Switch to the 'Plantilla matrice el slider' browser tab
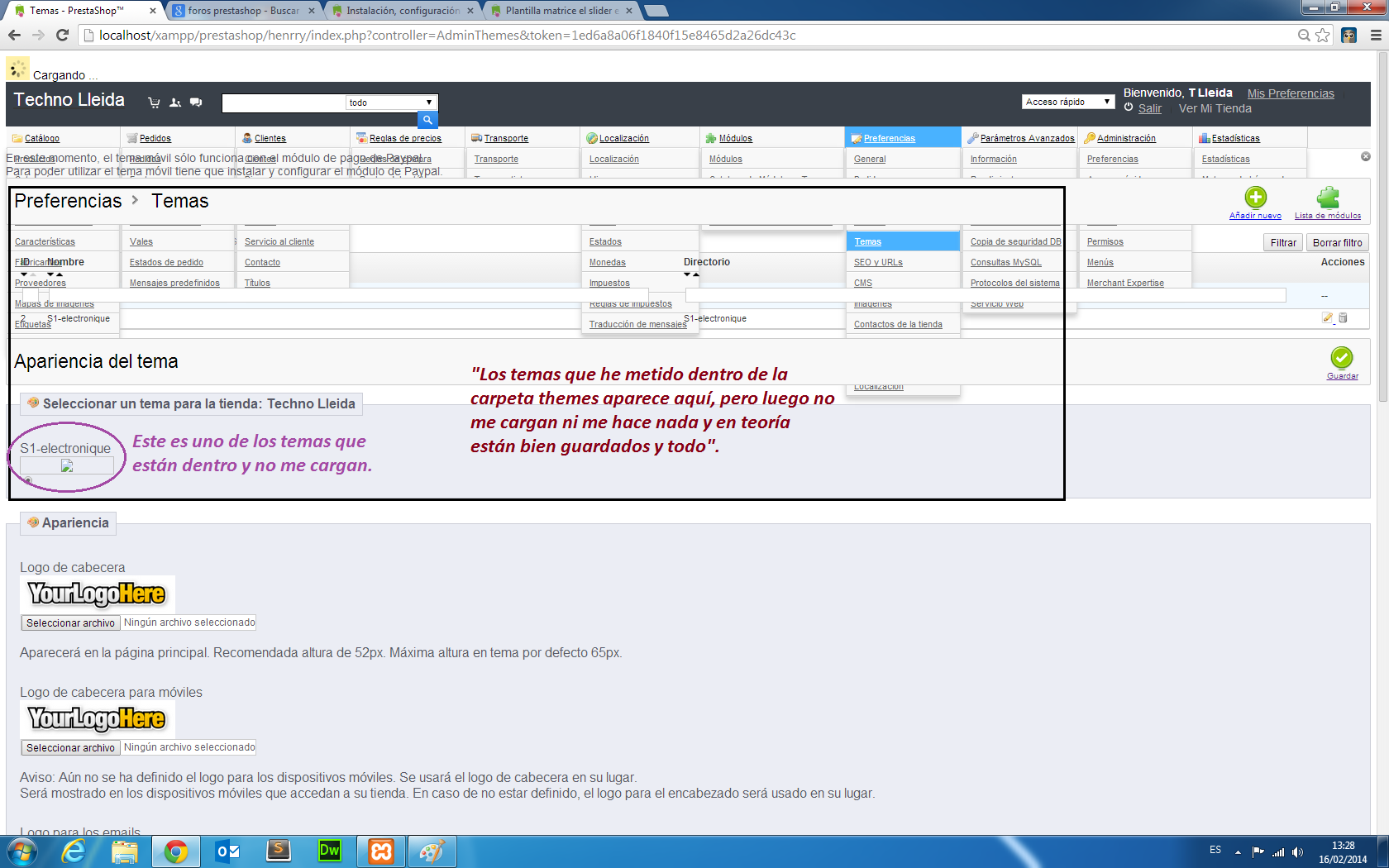Viewport: 1389px width, 868px height. tap(562, 11)
